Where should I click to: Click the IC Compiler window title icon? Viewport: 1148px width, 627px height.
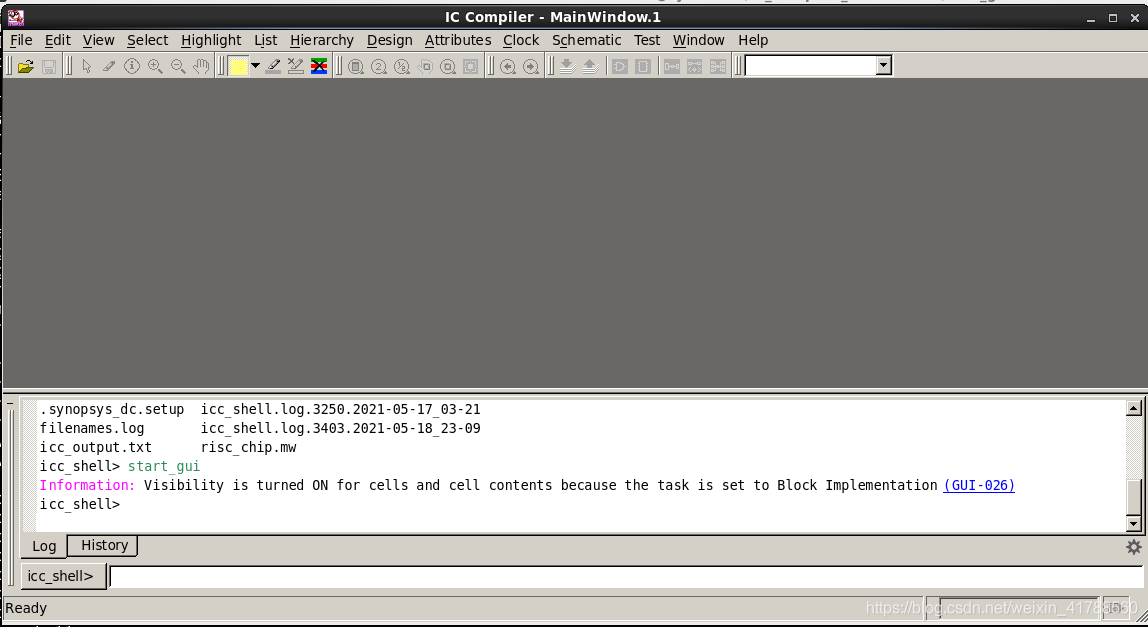pos(15,17)
